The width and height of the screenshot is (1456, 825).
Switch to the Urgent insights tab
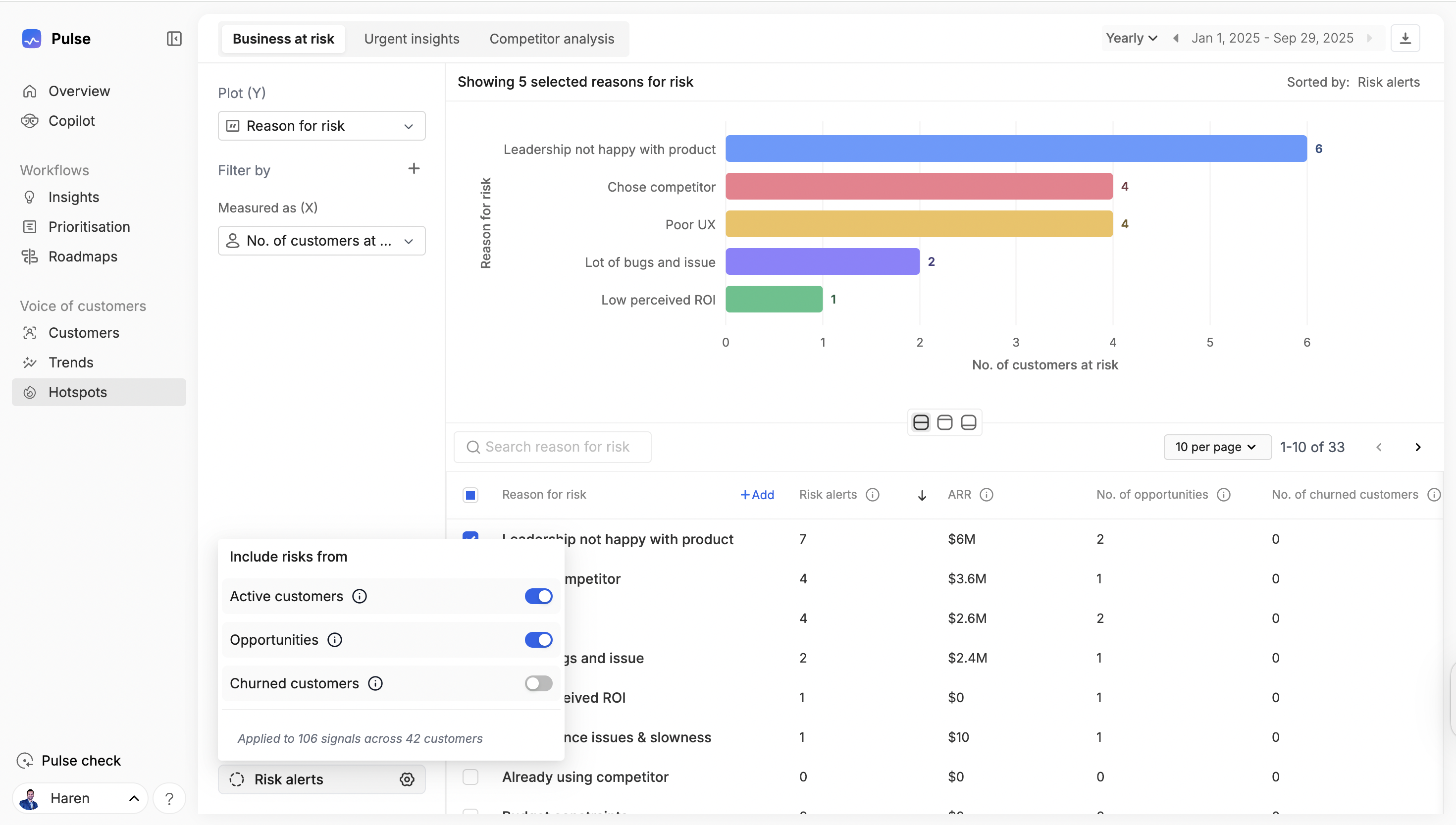tap(412, 39)
